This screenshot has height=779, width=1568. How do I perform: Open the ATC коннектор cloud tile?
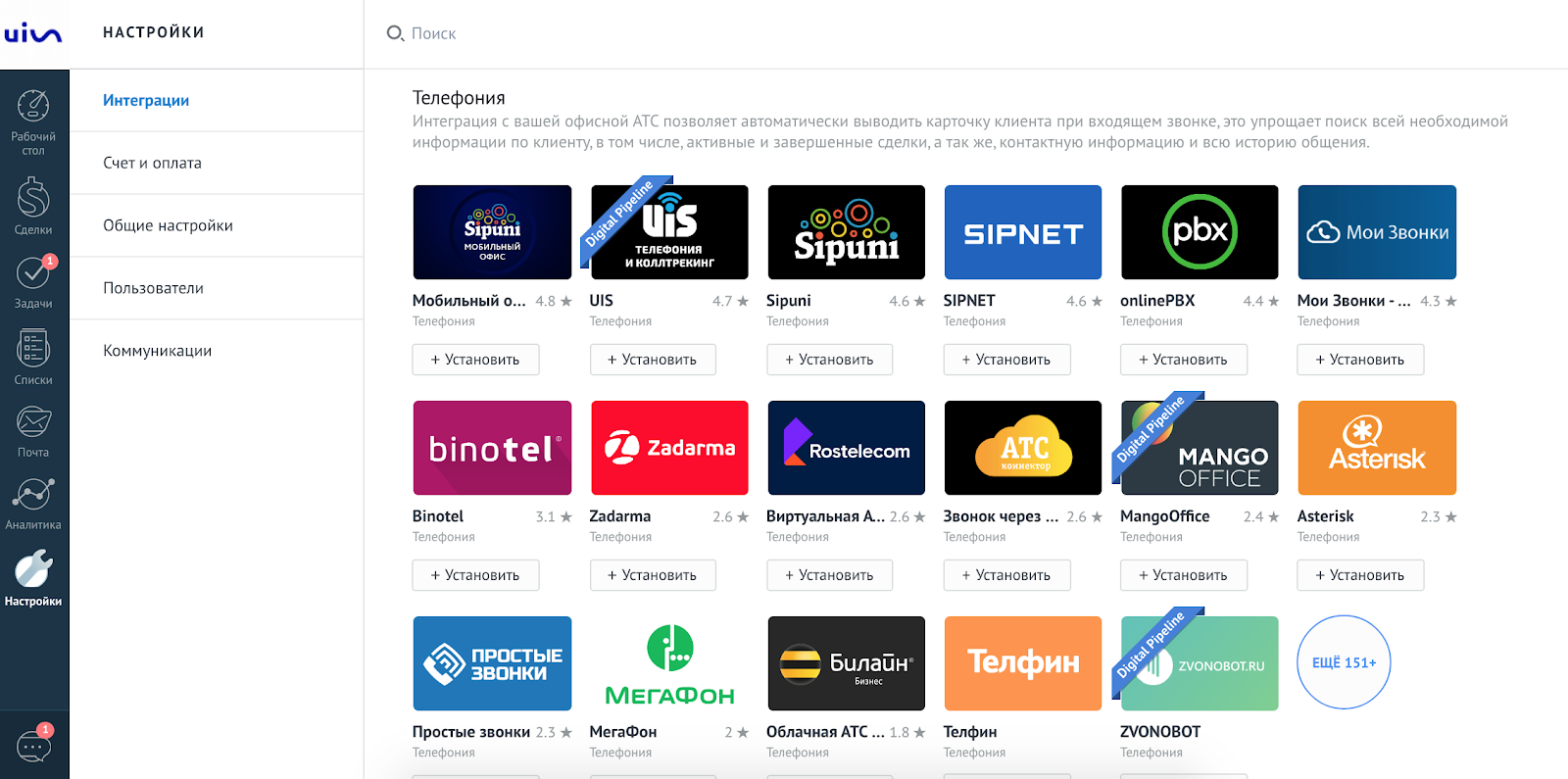point(1023,448)
